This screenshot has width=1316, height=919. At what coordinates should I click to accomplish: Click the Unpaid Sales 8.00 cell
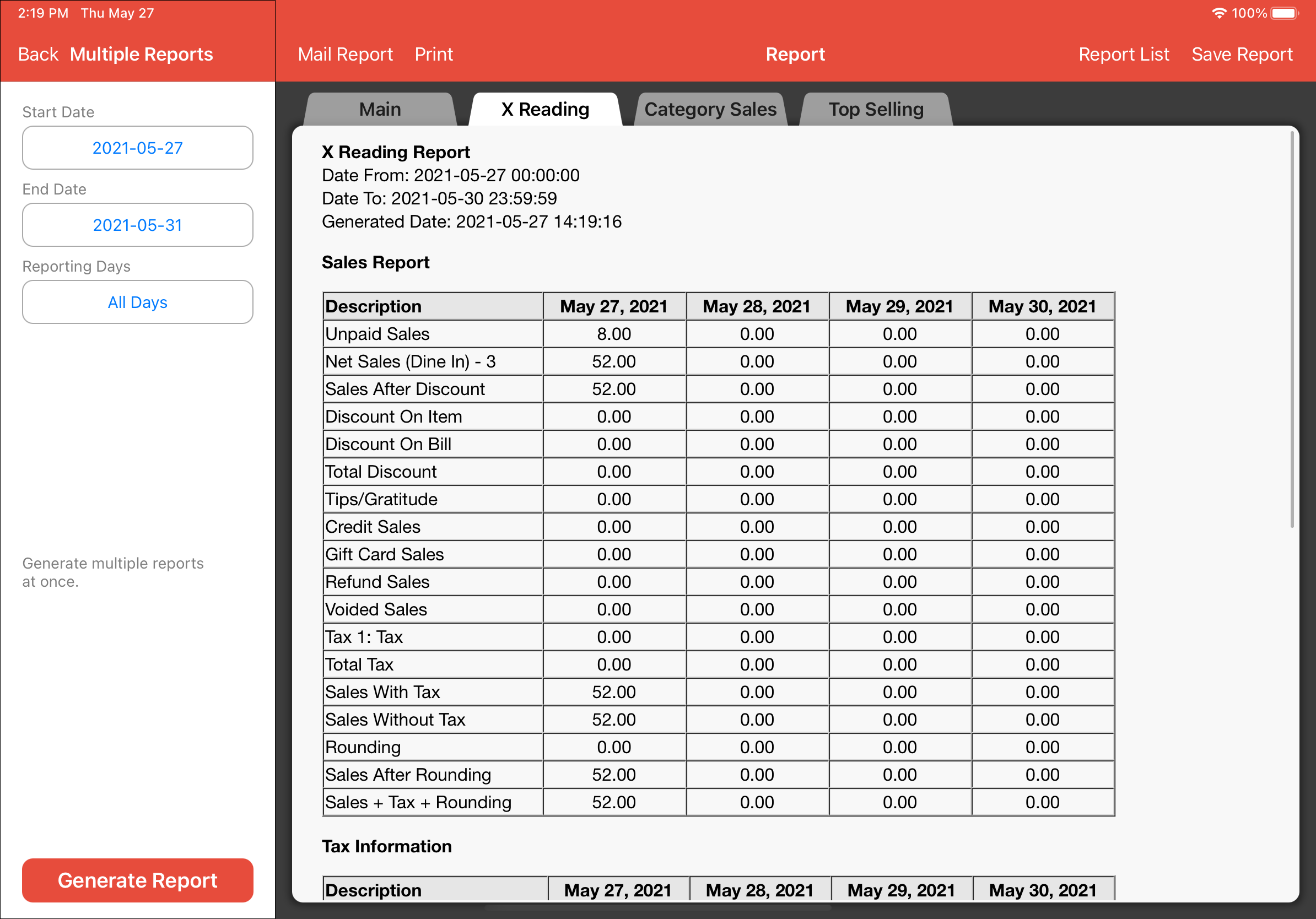point(613,334)
